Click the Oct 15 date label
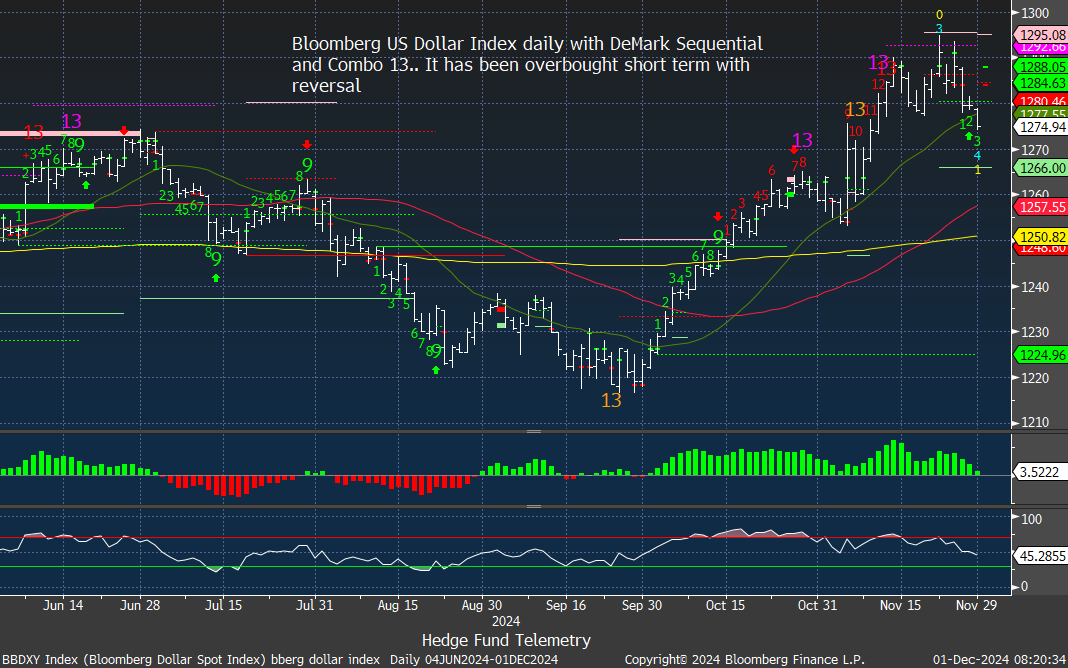Image resolution: width=1068 pixels, height=668 pixels. coord(725,605)
